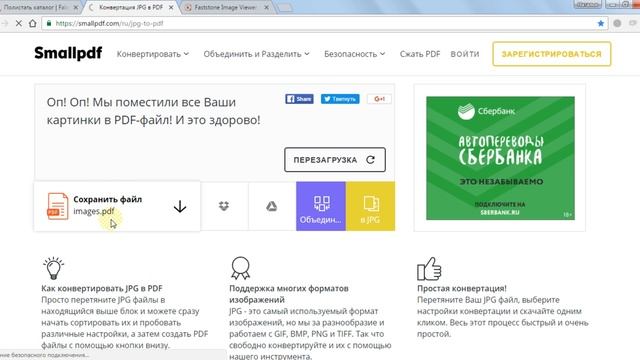Click the bookmark star icon
This screenshot has height=360, width=640.
(x=600, y=23)
